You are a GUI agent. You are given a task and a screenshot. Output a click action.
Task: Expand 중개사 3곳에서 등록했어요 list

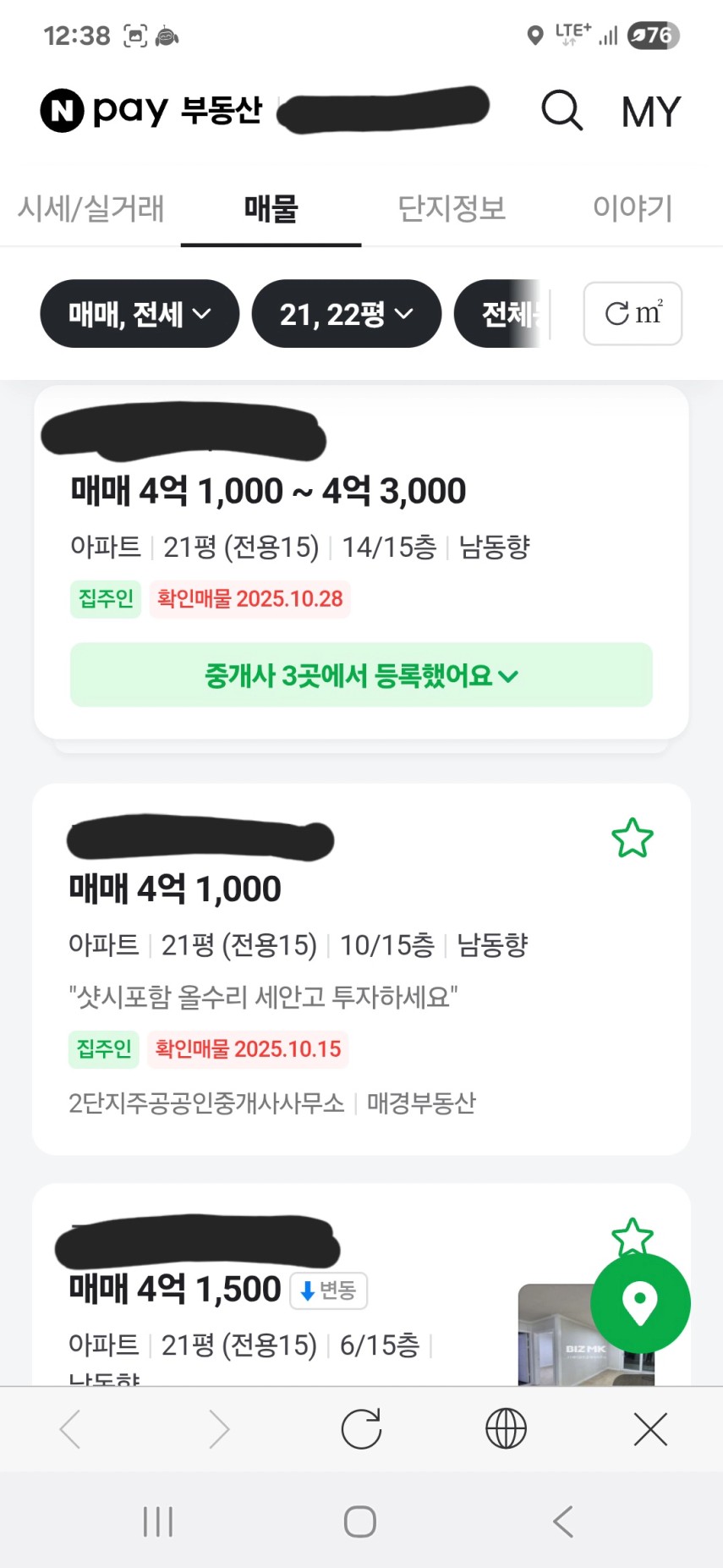click(x=361, y=675)
